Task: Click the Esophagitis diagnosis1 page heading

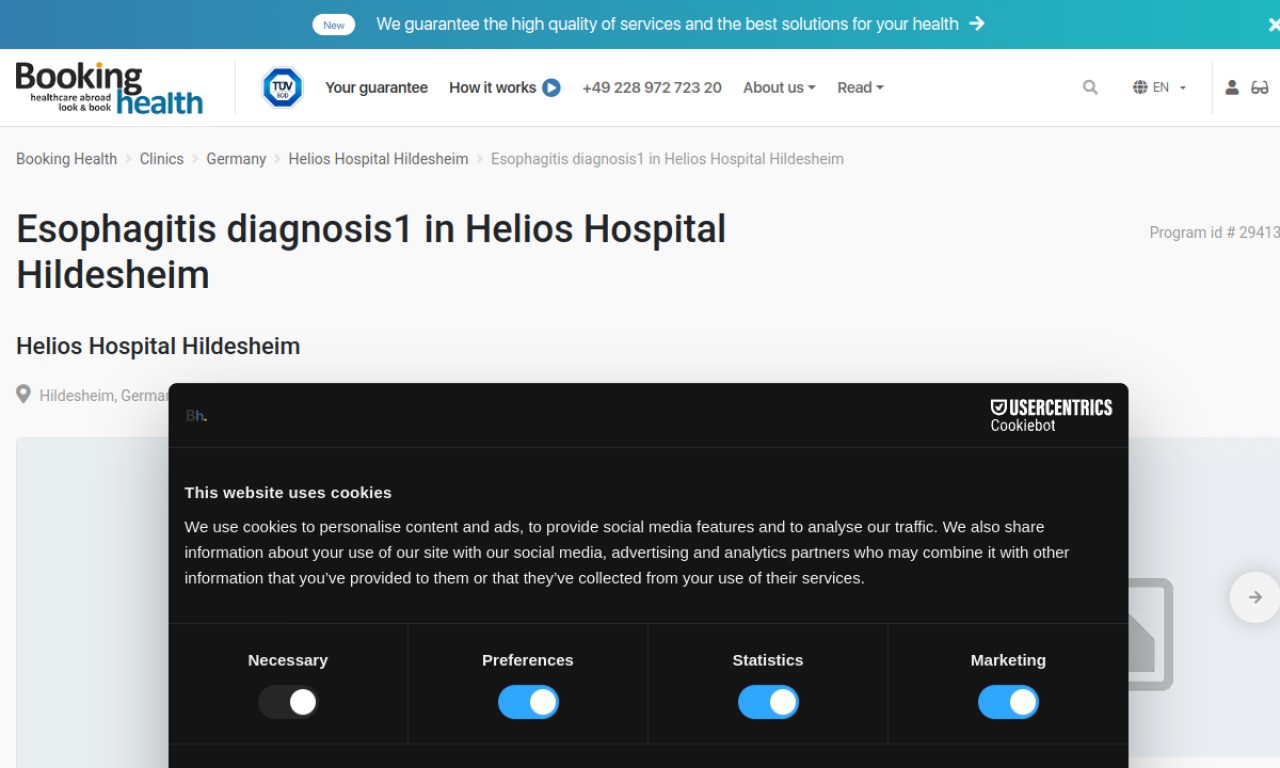Action: click(x=371, y=252)
